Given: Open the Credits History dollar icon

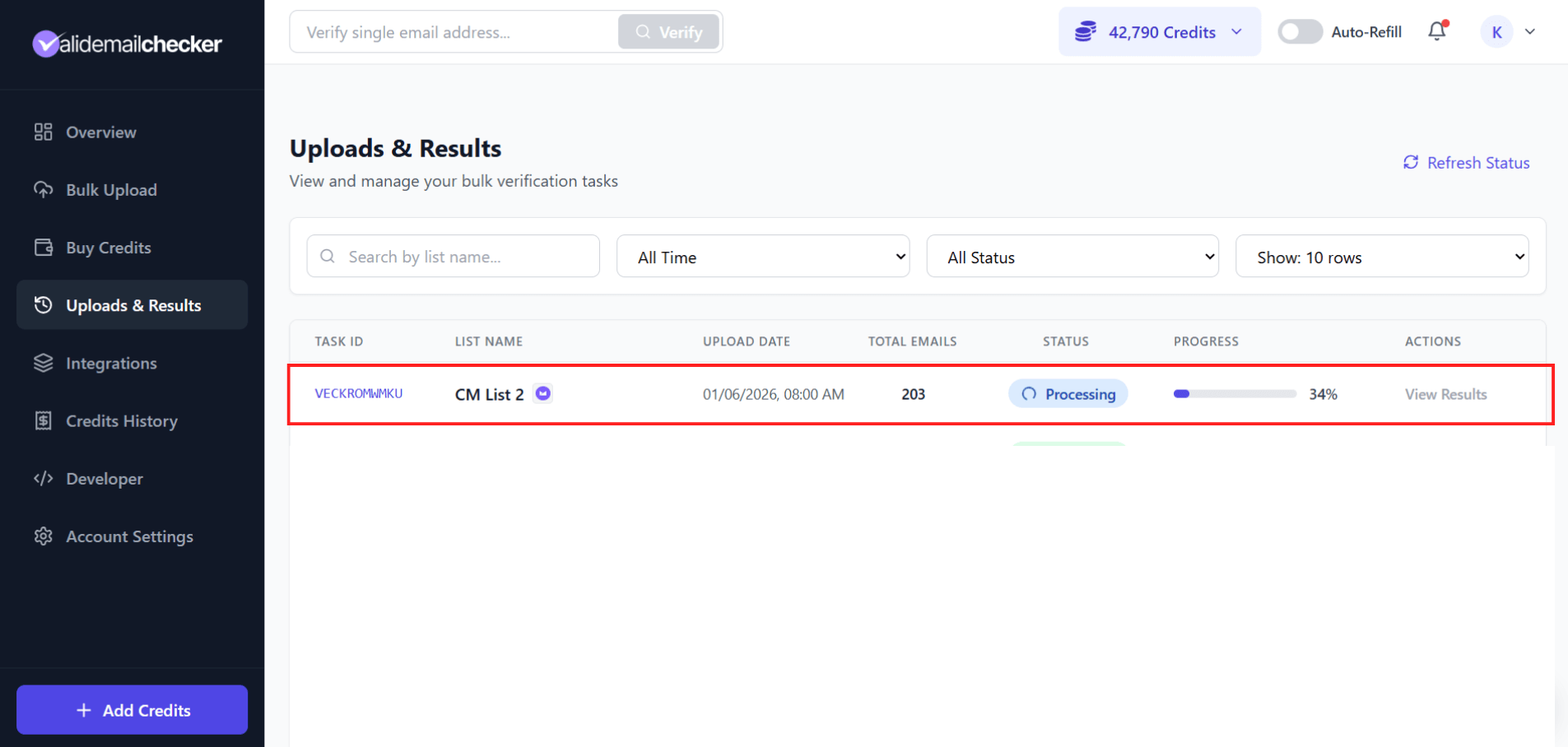Looking at the screenshot, I should pyautogui.click(x=44, y=420).
